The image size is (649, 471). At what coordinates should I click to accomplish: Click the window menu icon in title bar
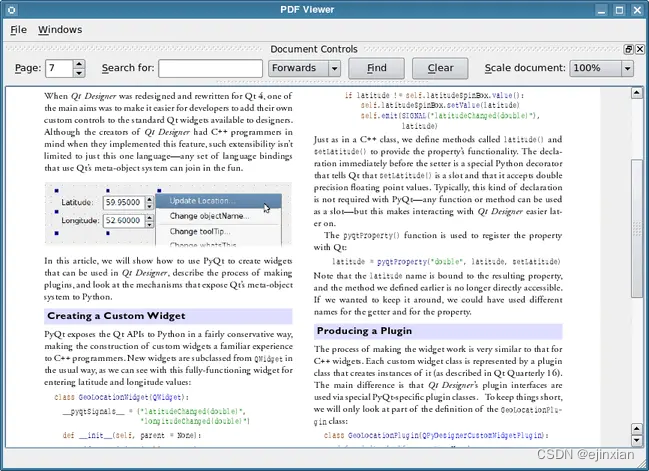point(12,10)
